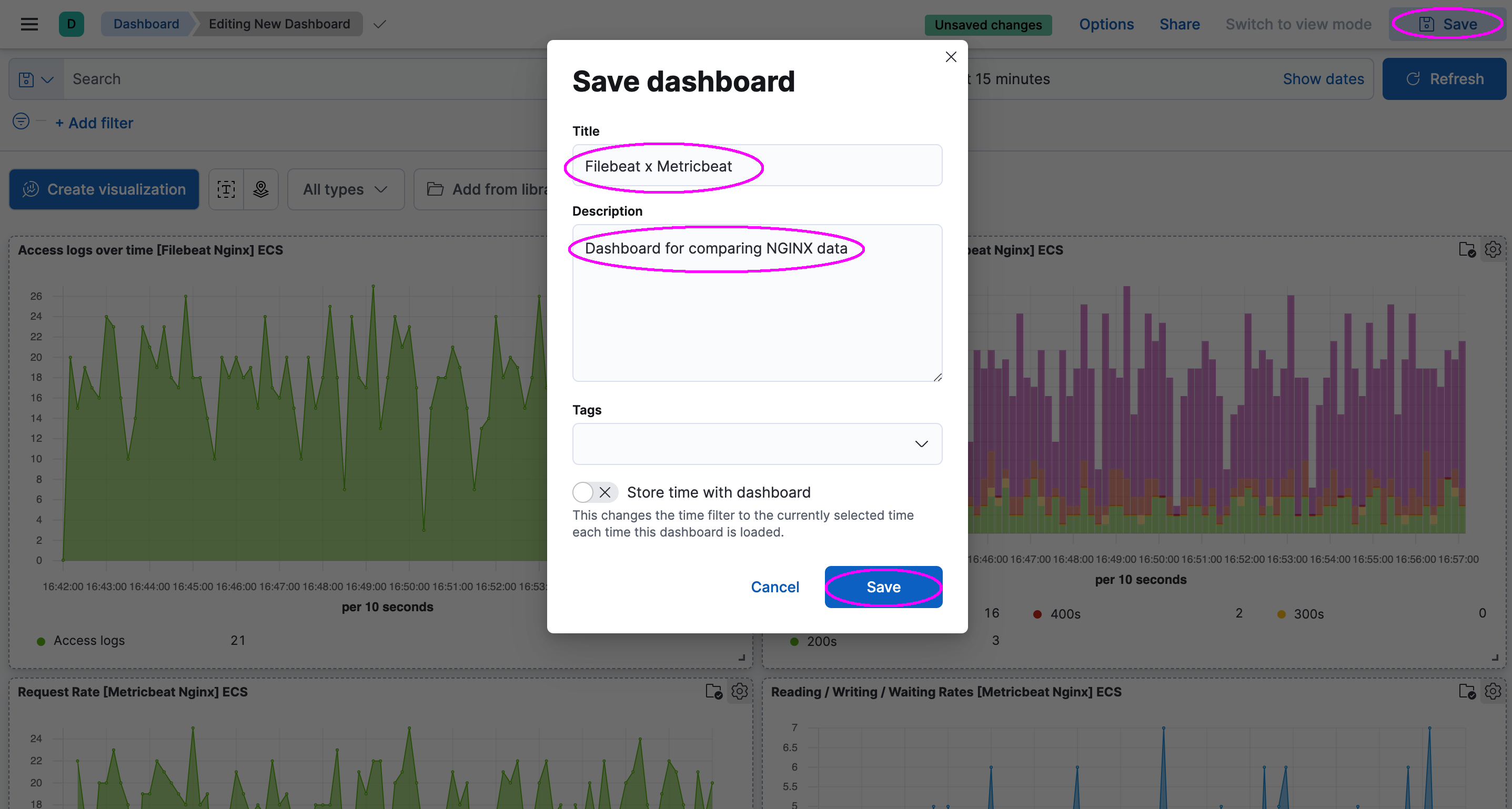Open Reading/Writing/Waiting panel library icon

(1467, 691)
